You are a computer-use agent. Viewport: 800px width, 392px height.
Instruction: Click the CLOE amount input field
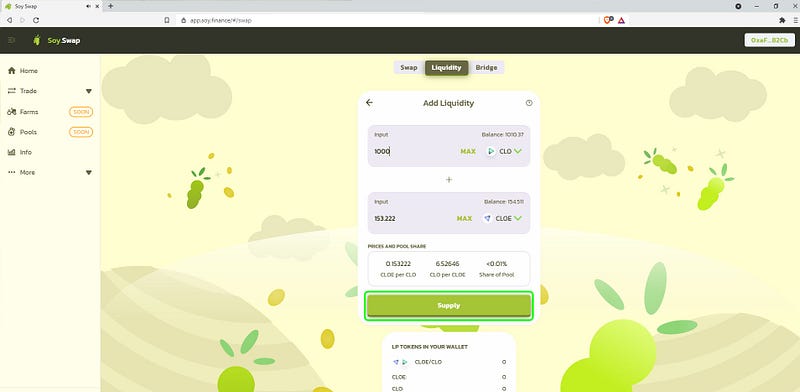(413, 218)
